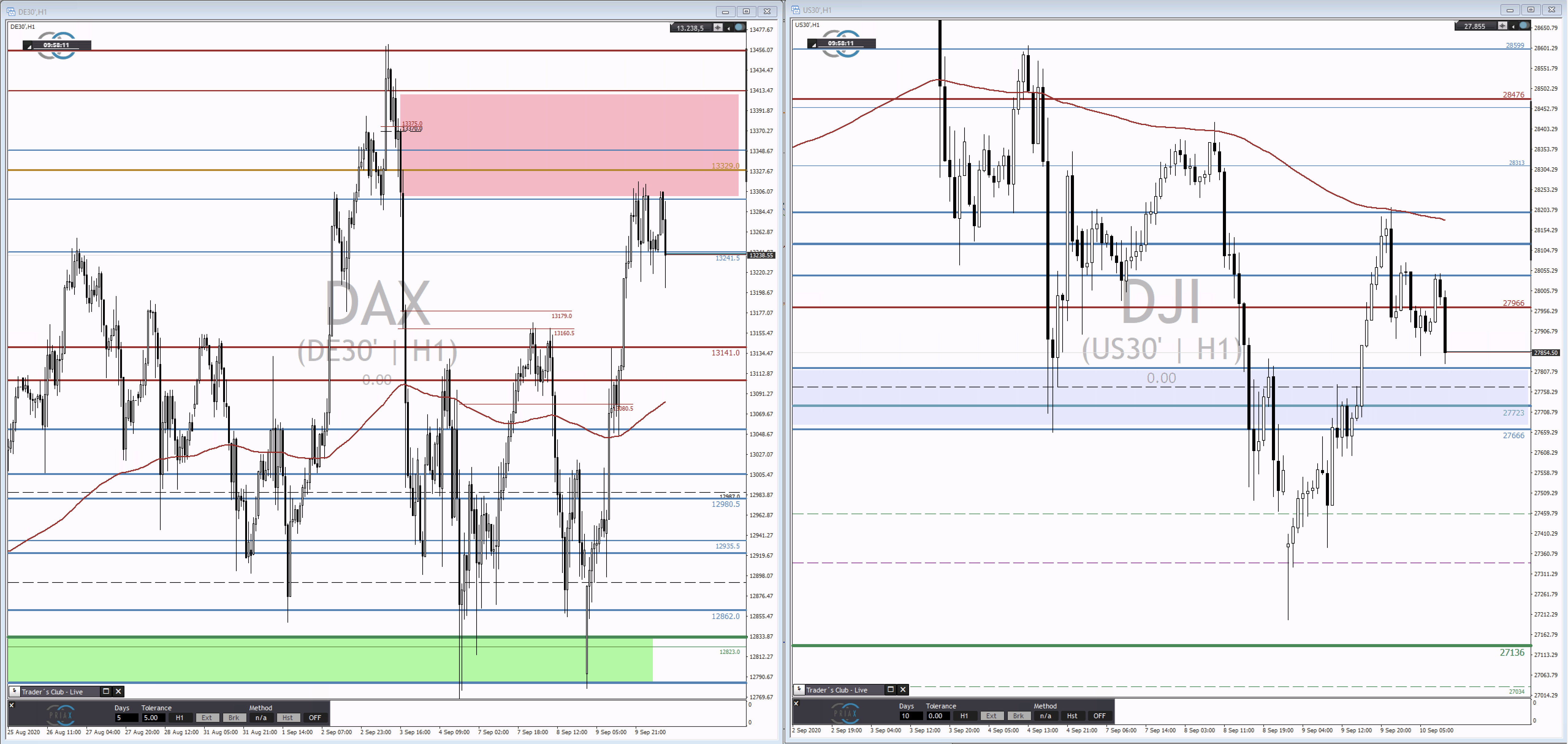Maximize Trader's Club panel in DAX chart
The image size is (1568, 744).
106,692
